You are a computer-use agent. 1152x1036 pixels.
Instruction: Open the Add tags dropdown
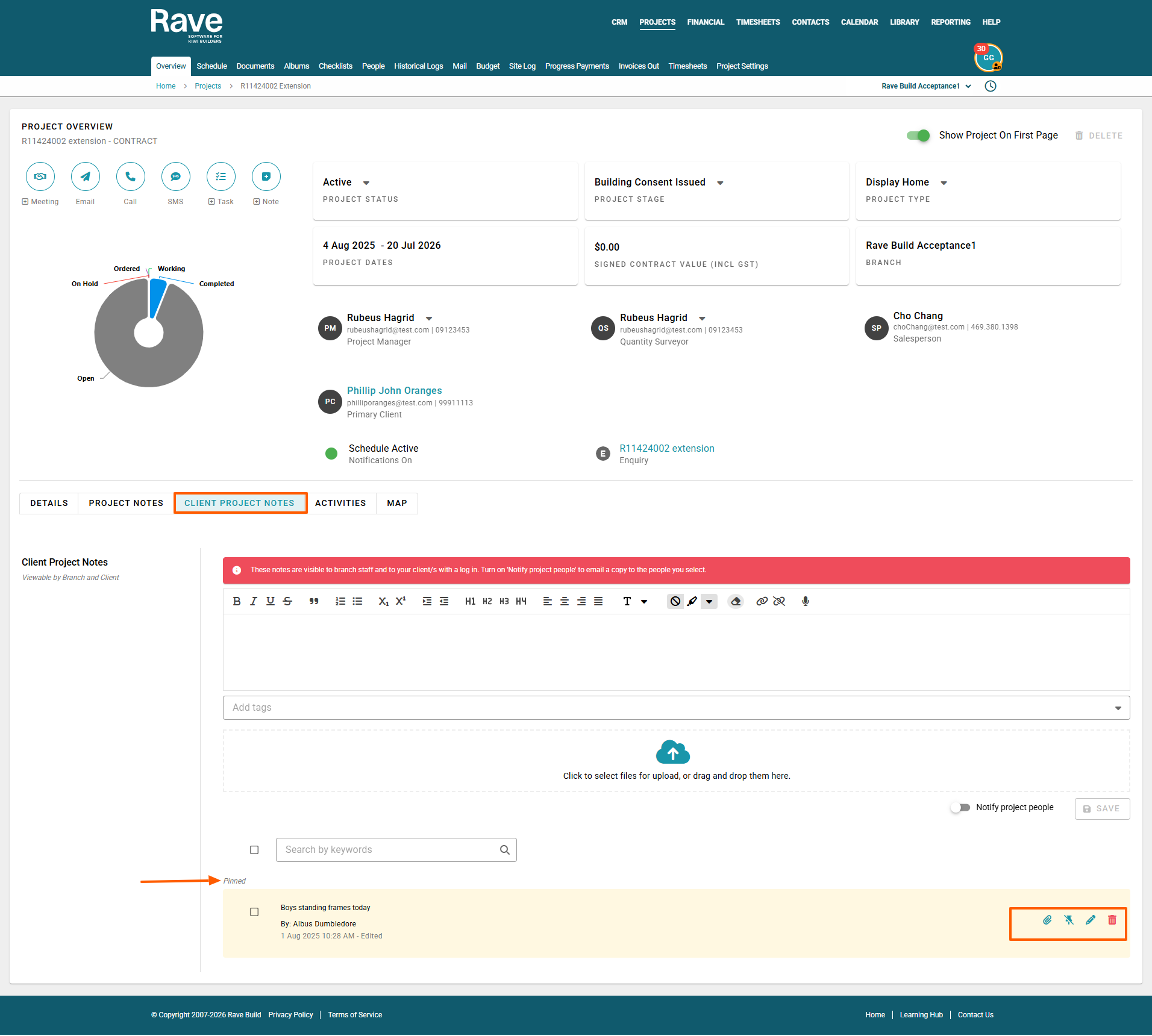tap(1118, 708)
